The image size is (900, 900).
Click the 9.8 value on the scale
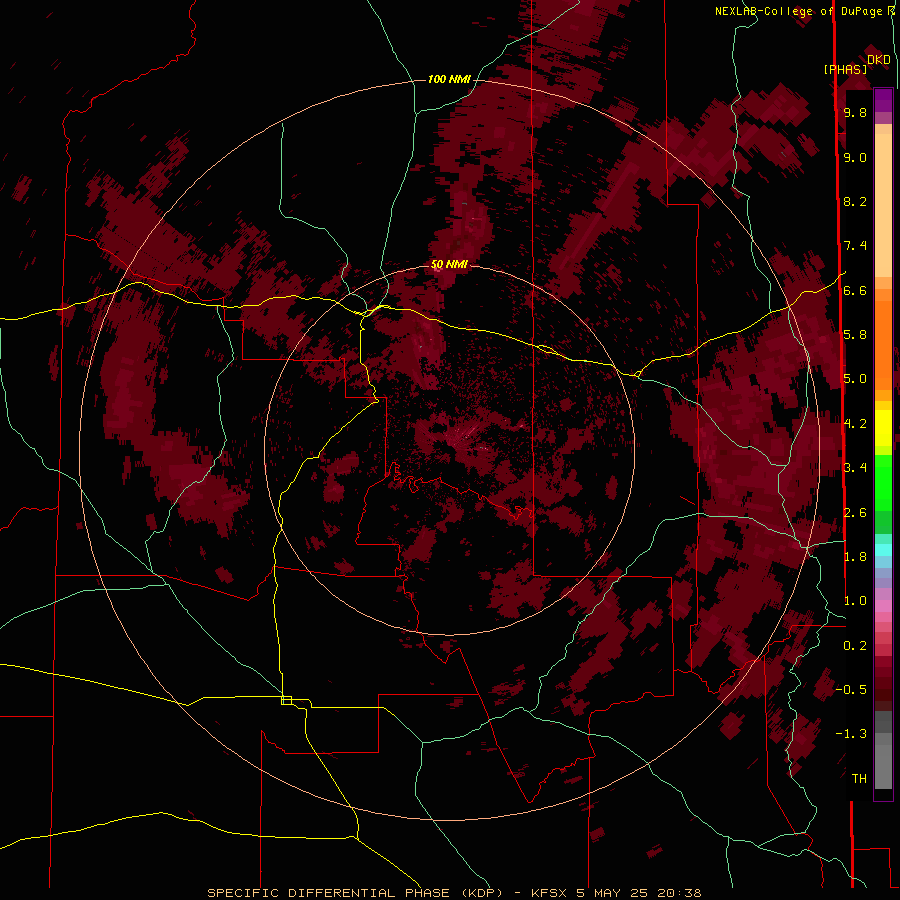click(x=855, y=112)
